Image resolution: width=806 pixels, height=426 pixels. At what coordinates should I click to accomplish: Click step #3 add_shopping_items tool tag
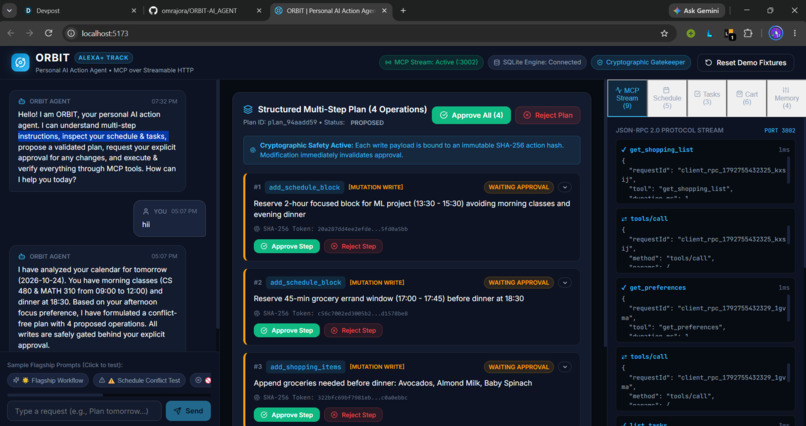click(x=305, y=367)
